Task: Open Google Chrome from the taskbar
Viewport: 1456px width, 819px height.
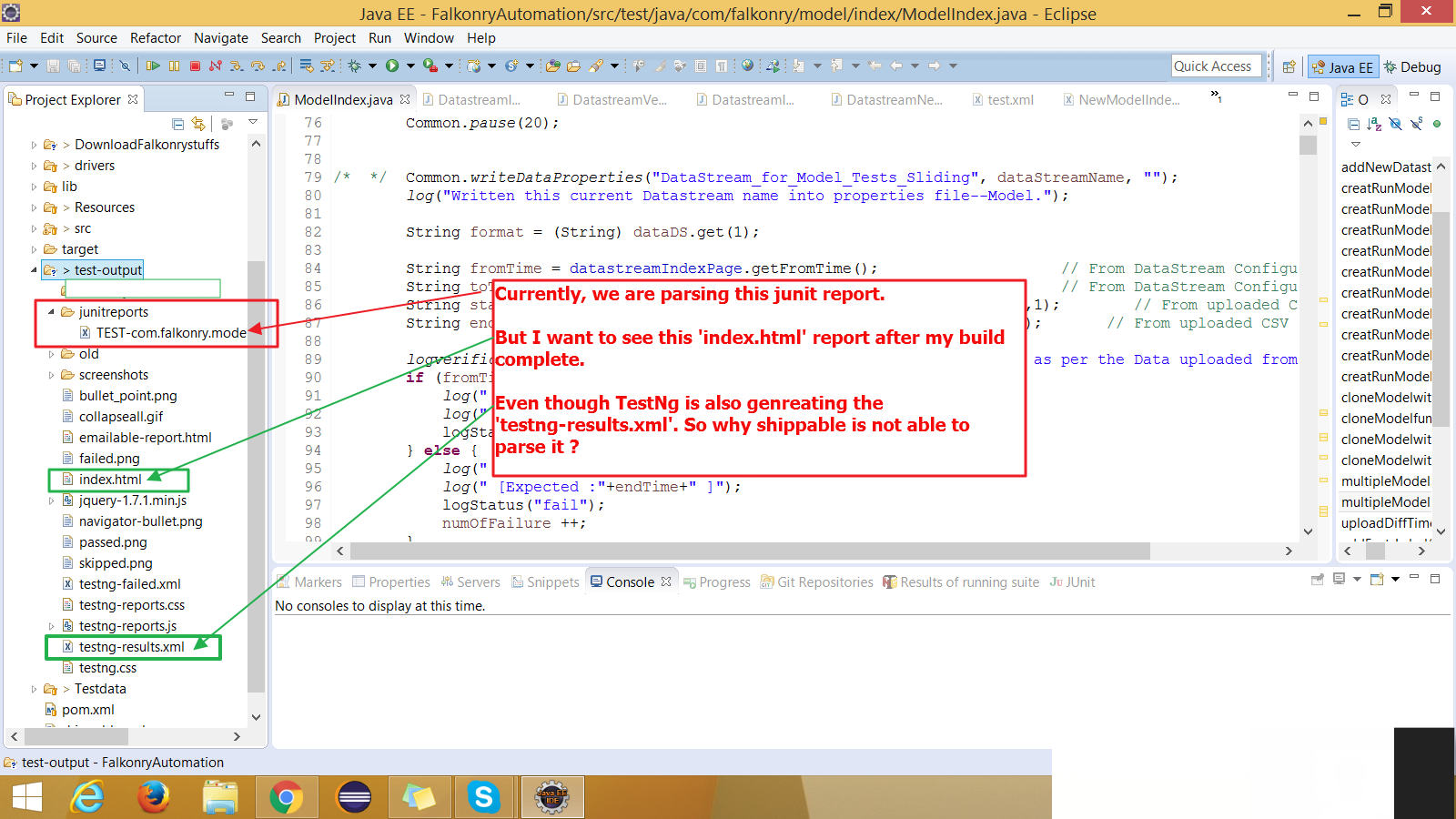Action: click(x=286, y=798)
